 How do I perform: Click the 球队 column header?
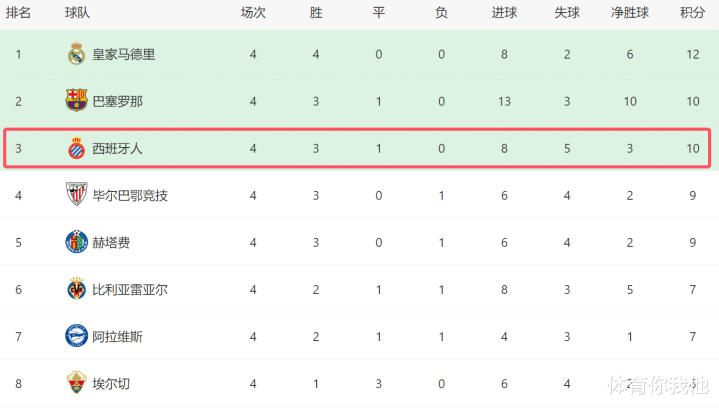click(x=77, y=13)
